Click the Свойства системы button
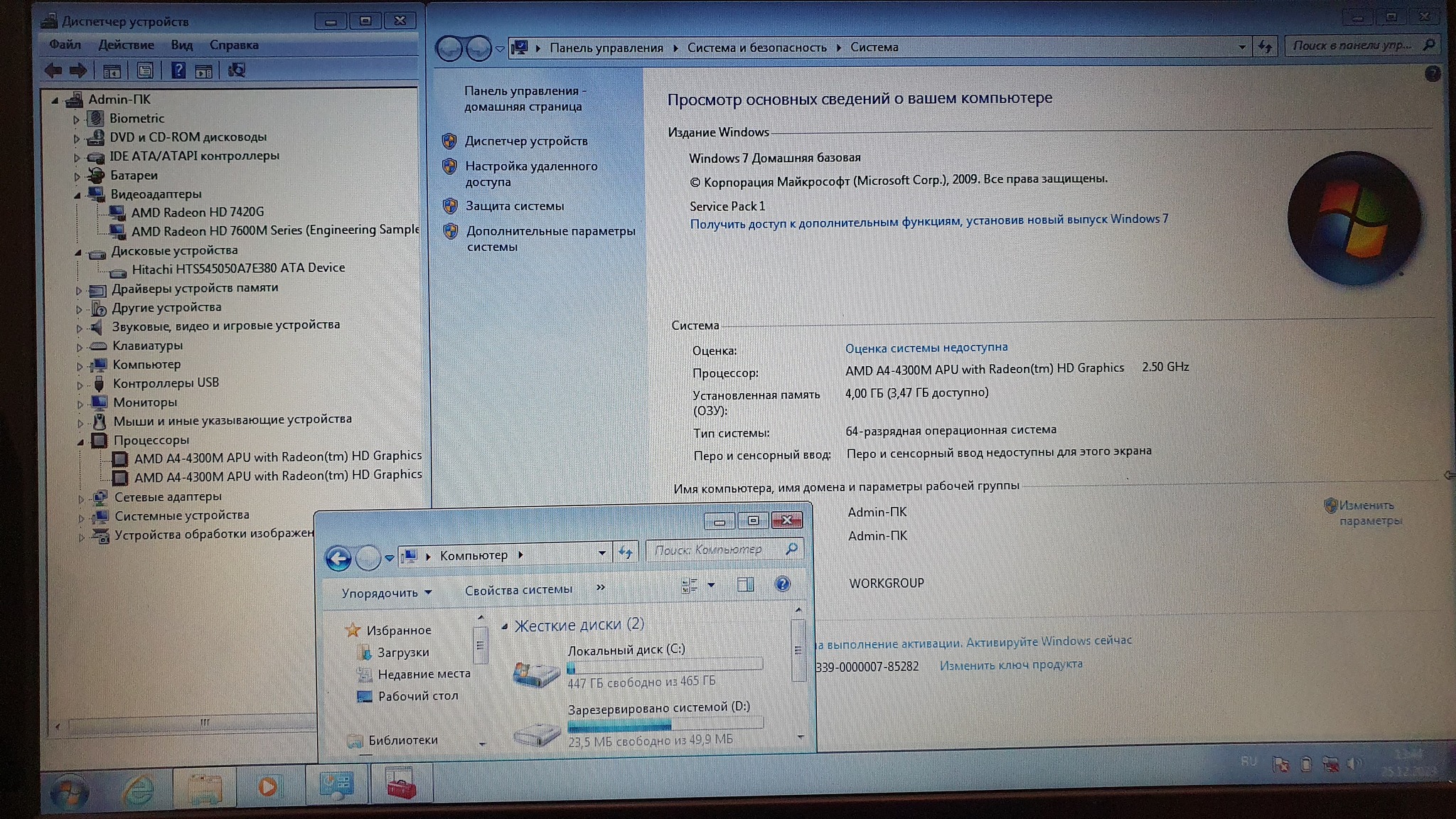Image resolution: width=1456 pixels, height=819 pixels. (518, 590)
